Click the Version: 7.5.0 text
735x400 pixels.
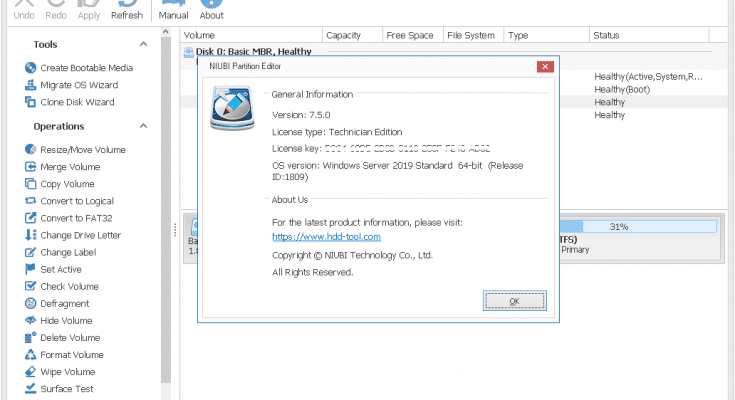tap(301, 115)
